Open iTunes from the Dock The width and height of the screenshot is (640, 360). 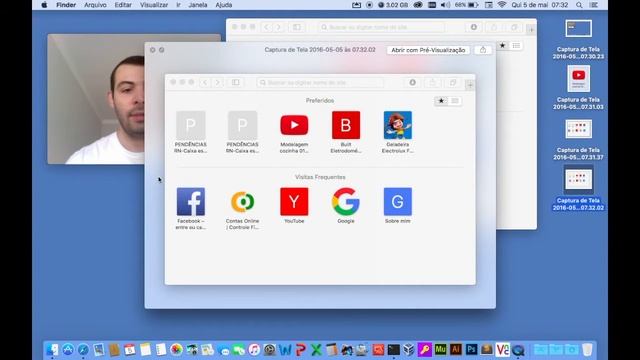[254, 350]
